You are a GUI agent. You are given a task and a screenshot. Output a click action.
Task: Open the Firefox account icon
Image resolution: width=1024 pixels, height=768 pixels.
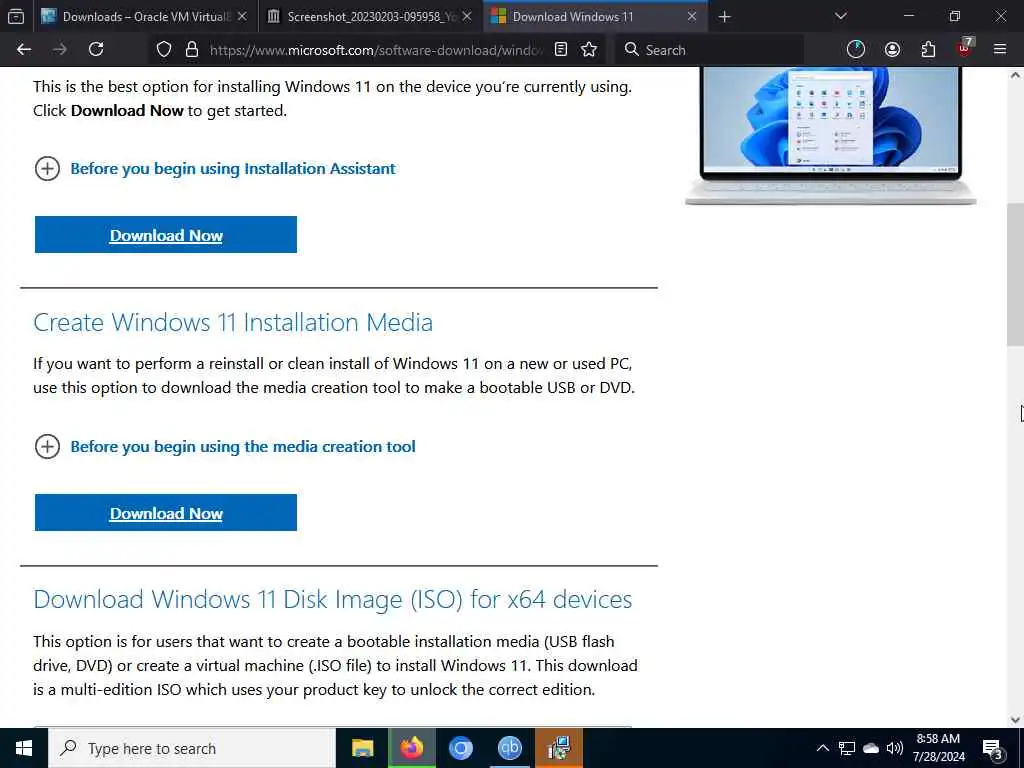coord(892,50)
